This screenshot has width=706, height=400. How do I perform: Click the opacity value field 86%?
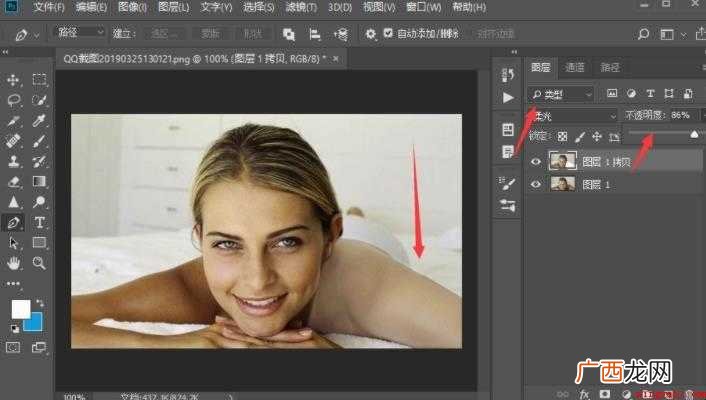tap(684, 115)
